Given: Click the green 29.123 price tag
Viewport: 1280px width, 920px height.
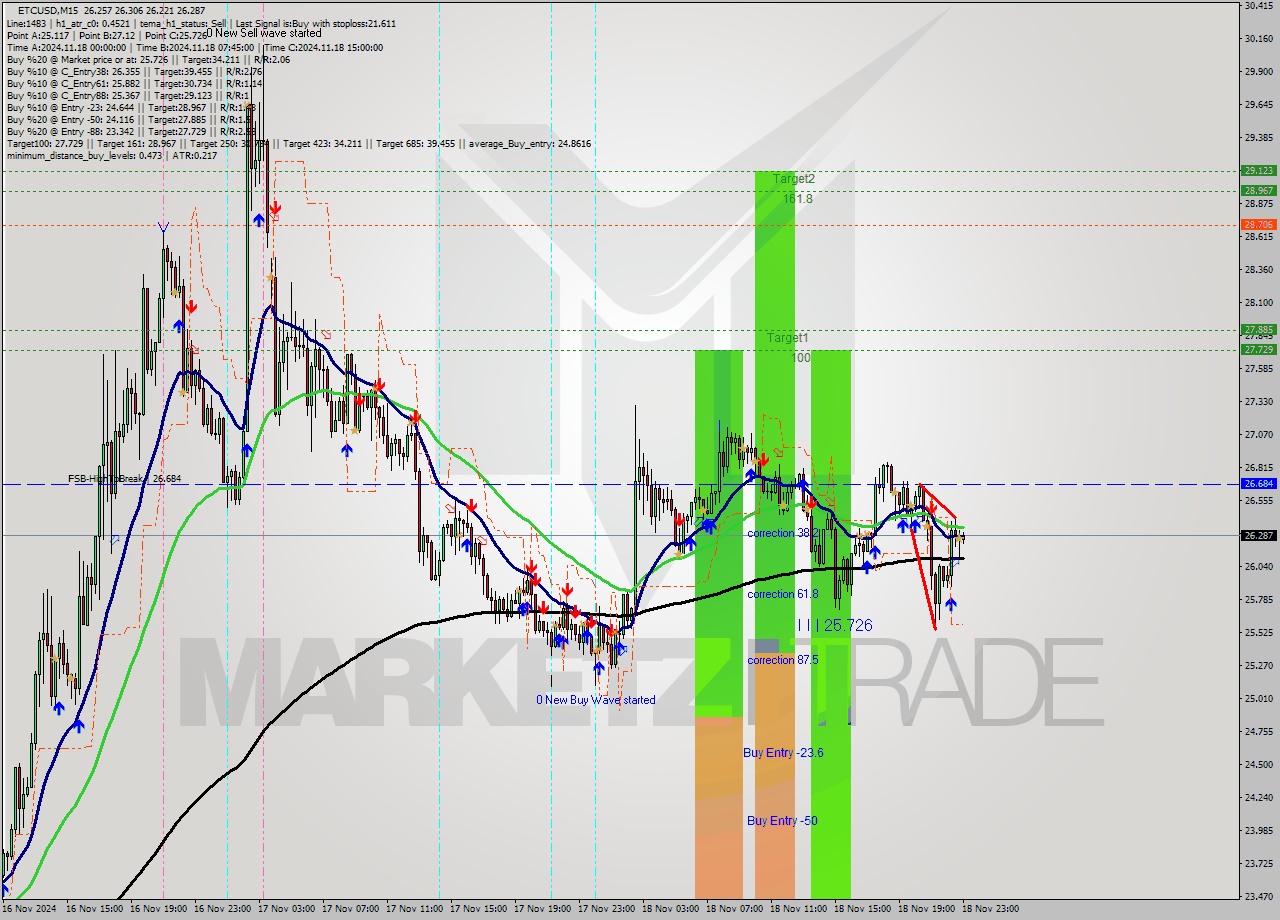Looking at the screenshot, I should pyautogui.click(x=1258, y=170).
